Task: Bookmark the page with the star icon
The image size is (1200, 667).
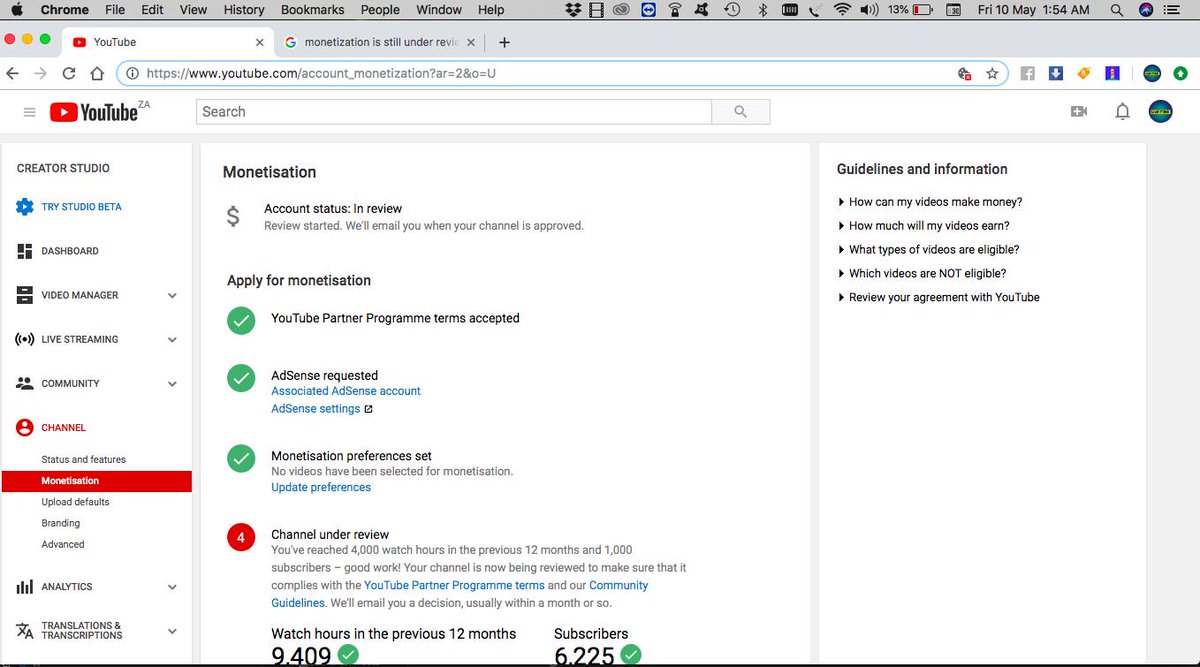Action: tap(992, 73)
